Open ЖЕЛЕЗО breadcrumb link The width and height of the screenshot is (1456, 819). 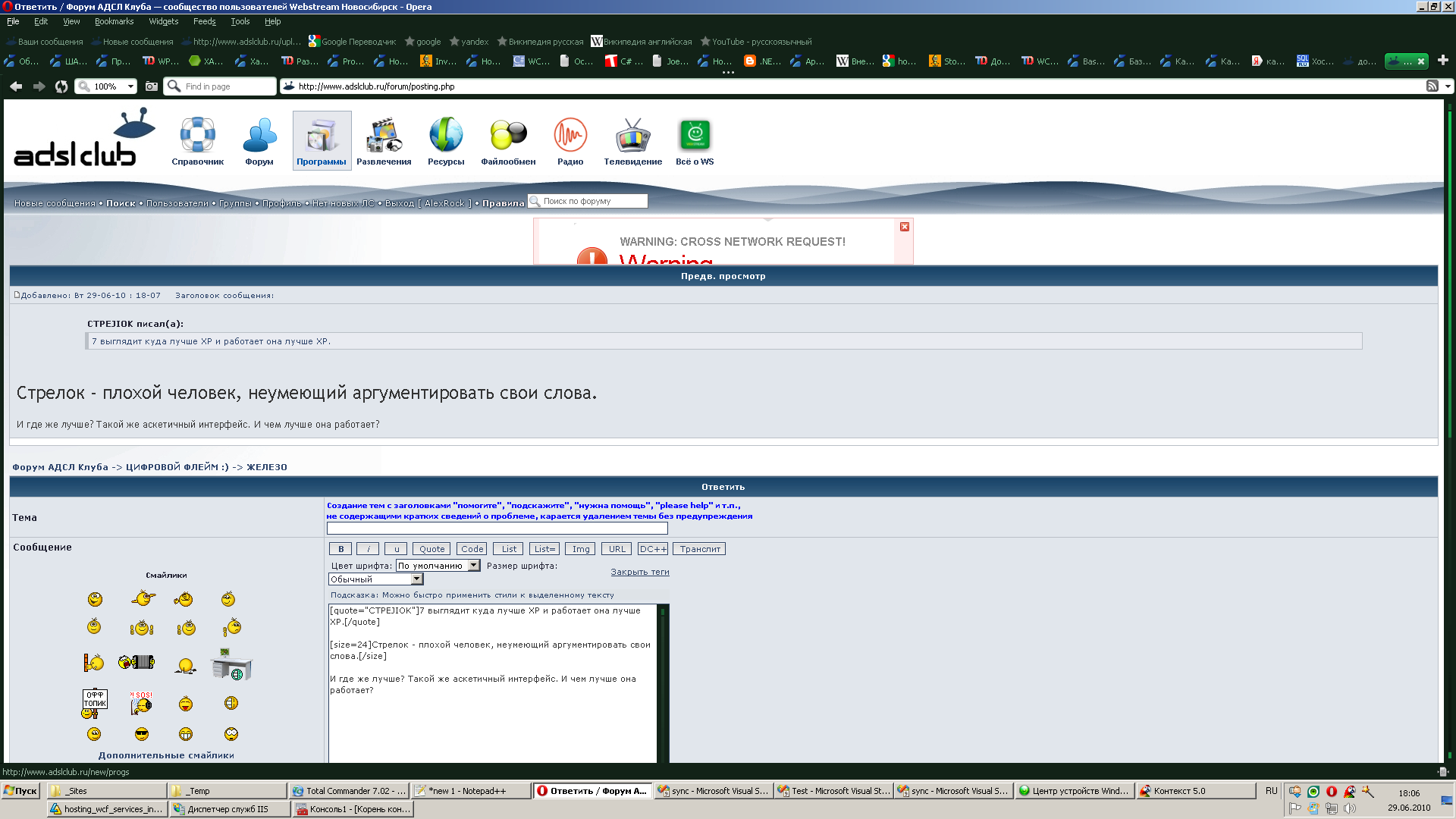tap(267, 467)
